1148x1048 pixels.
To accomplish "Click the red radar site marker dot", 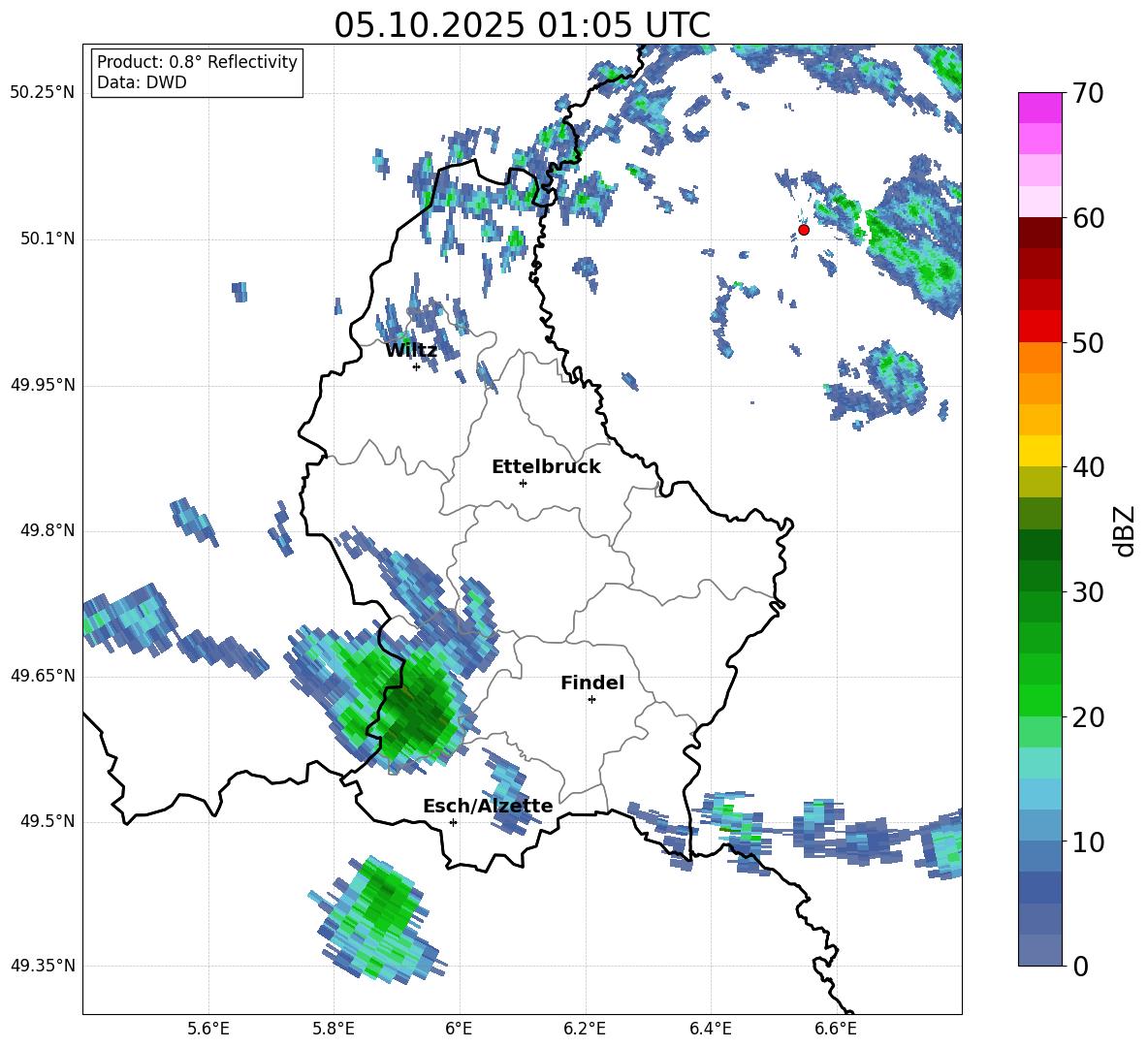I will 804,230.
